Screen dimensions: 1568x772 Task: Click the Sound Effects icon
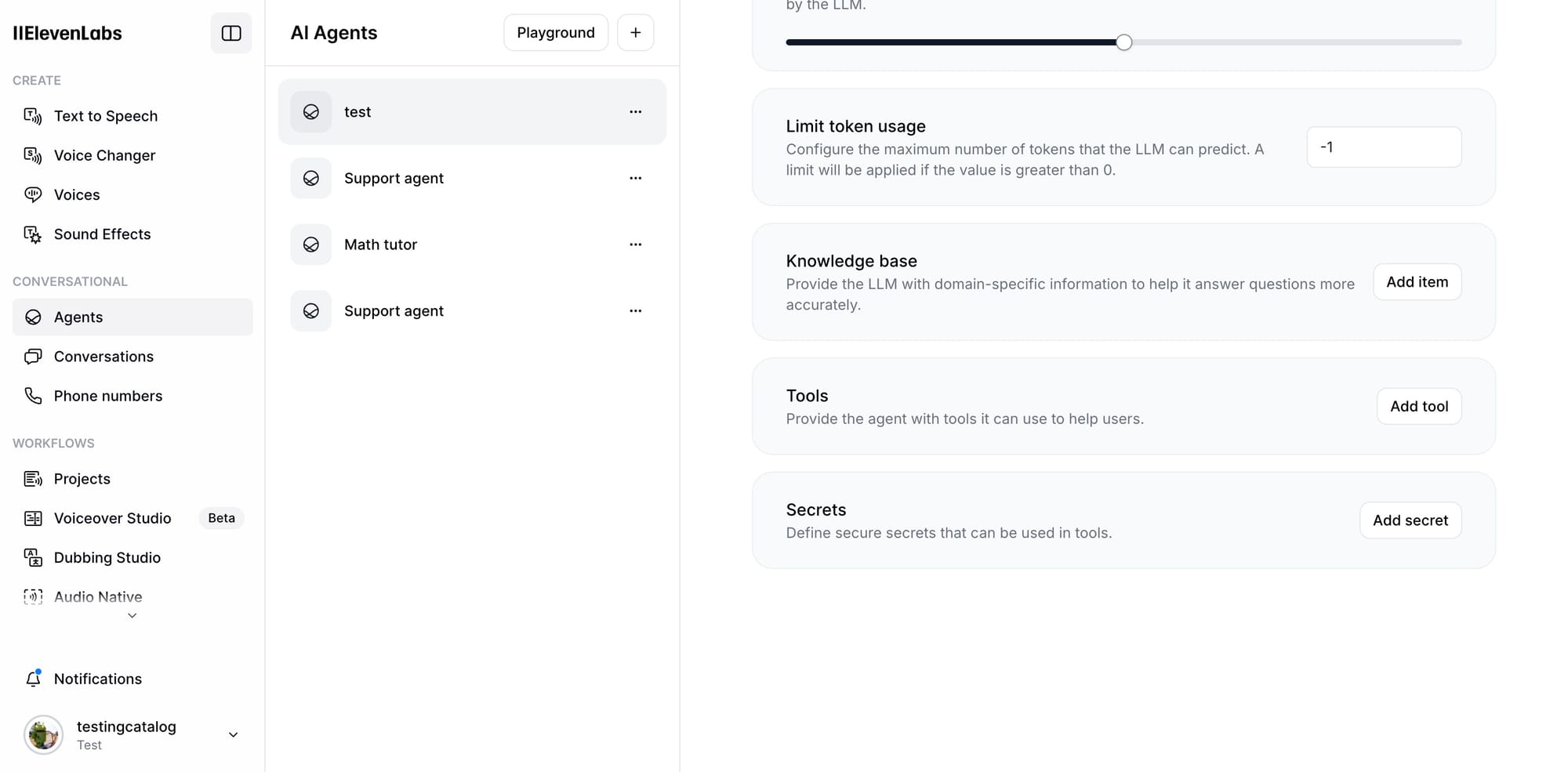pyautogui.click(x=33, y=234)
